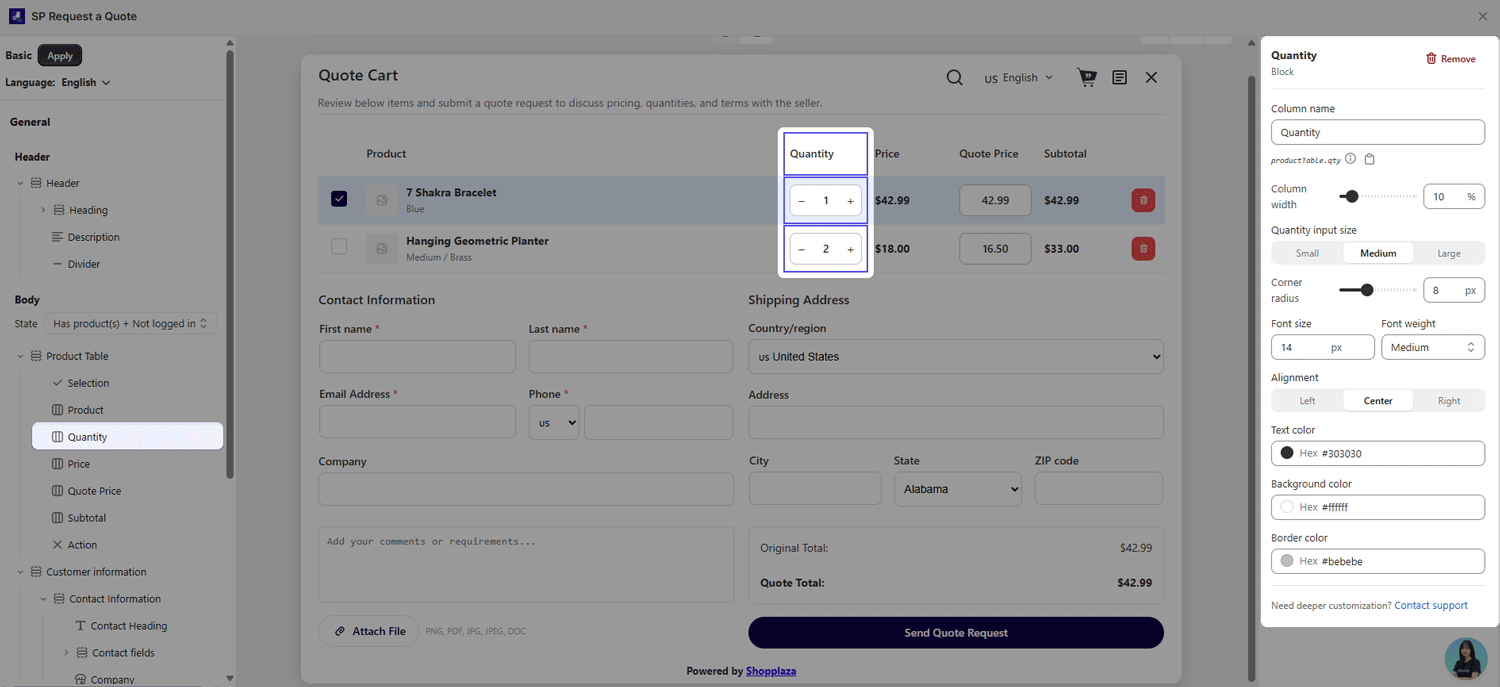Click the 7 Shakra Bracelet thumbnail
This screenshot has height=687, width=1500.
point(382,200)
